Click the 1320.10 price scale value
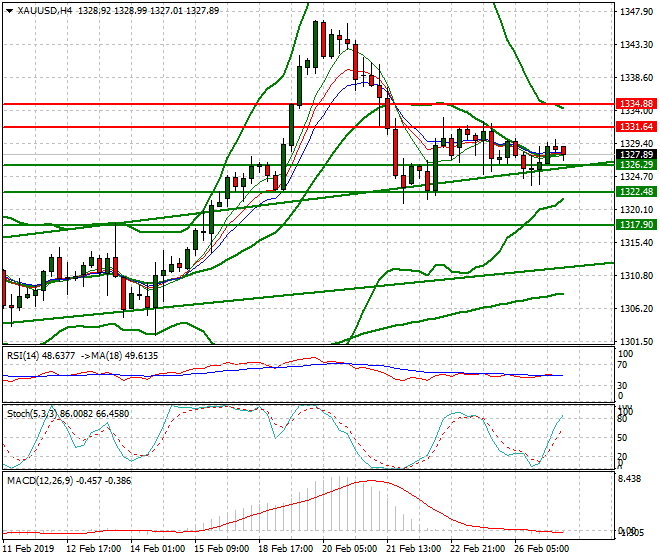Screen dimensions: 660x560 point(637,209)
